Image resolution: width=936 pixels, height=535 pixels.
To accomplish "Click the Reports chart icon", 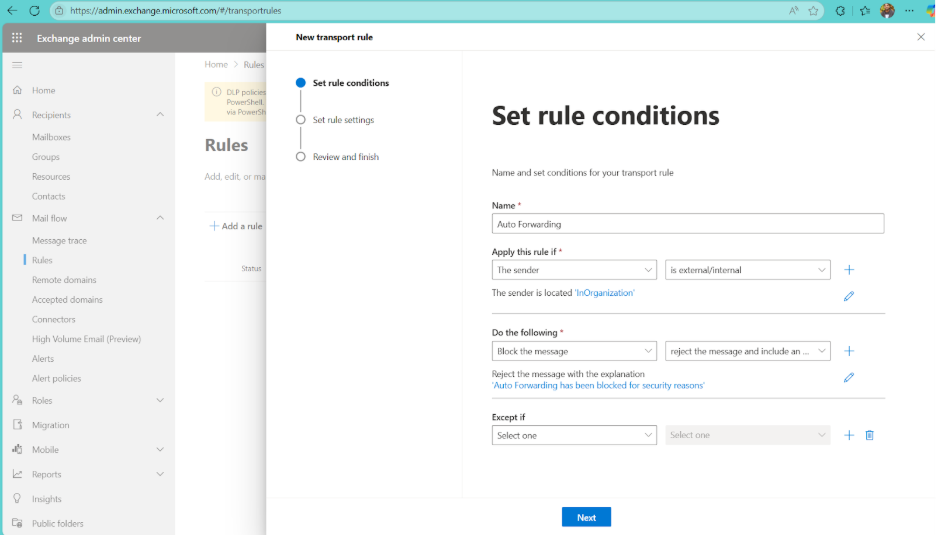I will [x=17, y=474].
